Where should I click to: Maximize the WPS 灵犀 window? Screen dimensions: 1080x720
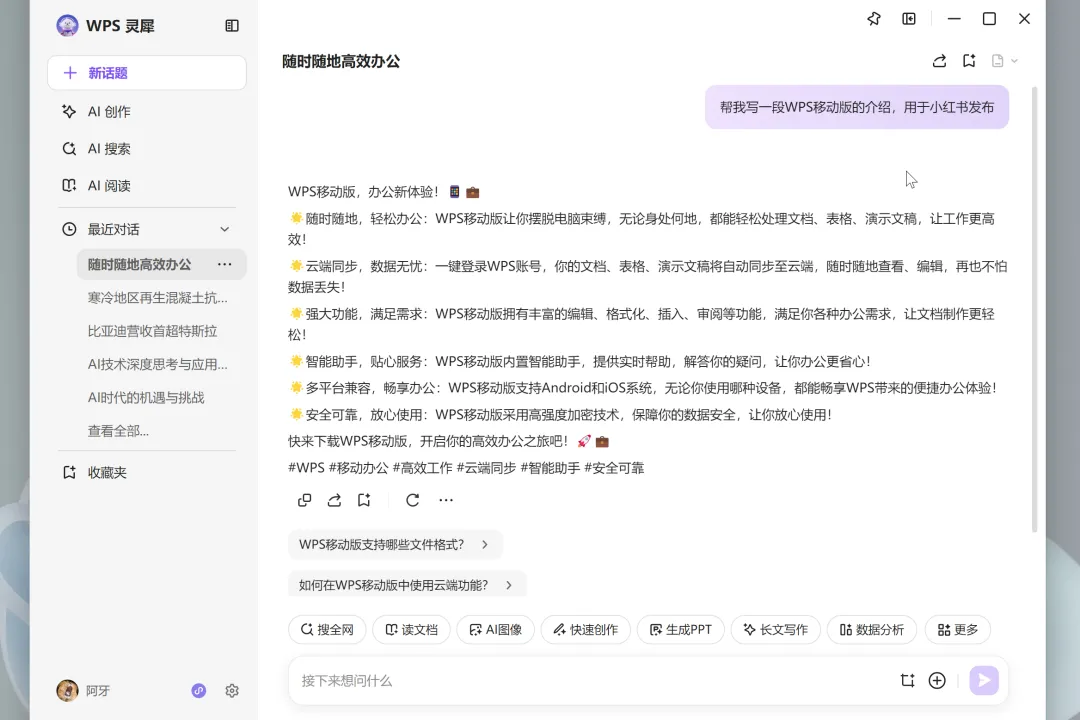point(989,19)
